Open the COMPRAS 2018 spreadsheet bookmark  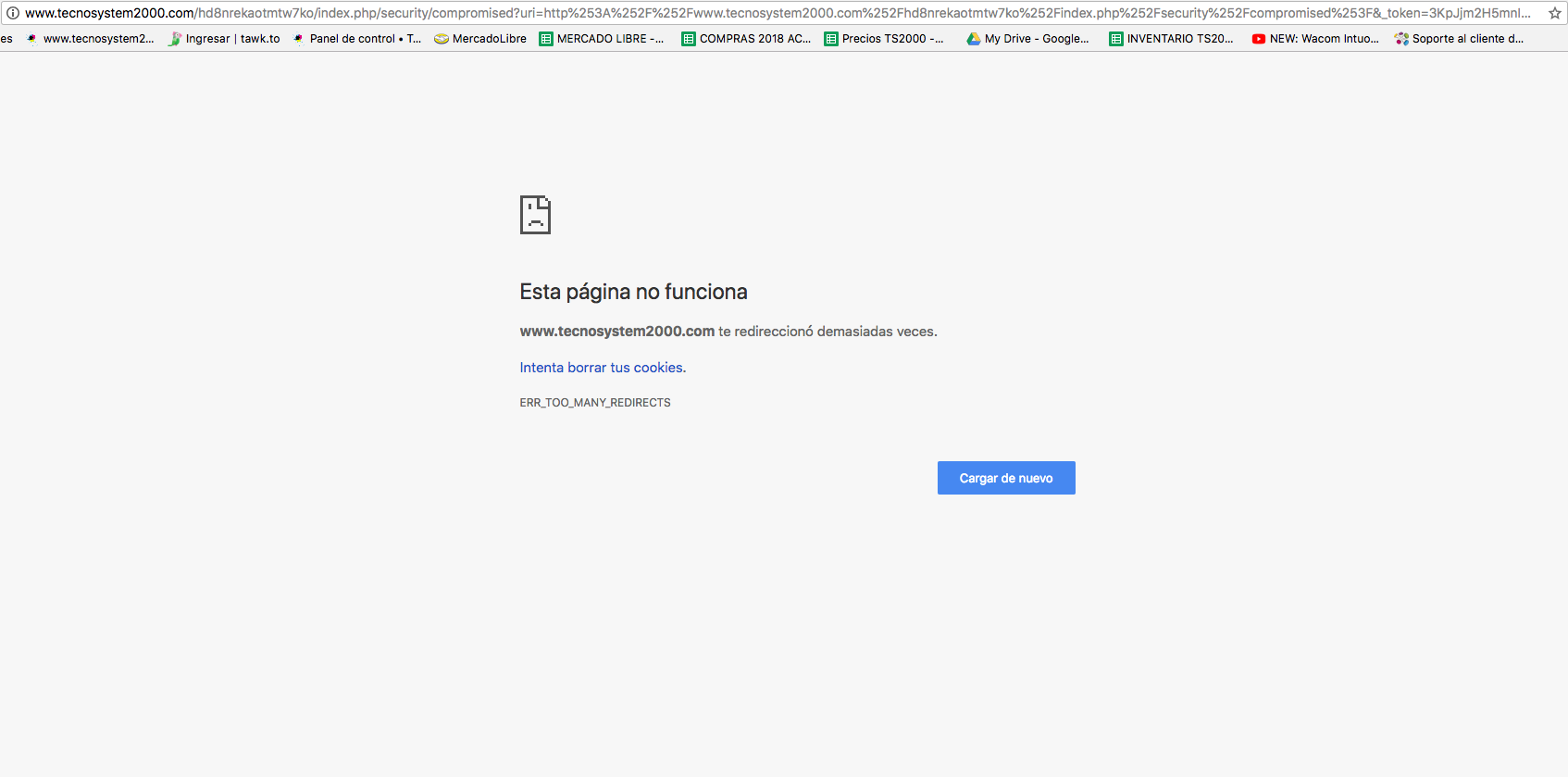pos(746,39)
